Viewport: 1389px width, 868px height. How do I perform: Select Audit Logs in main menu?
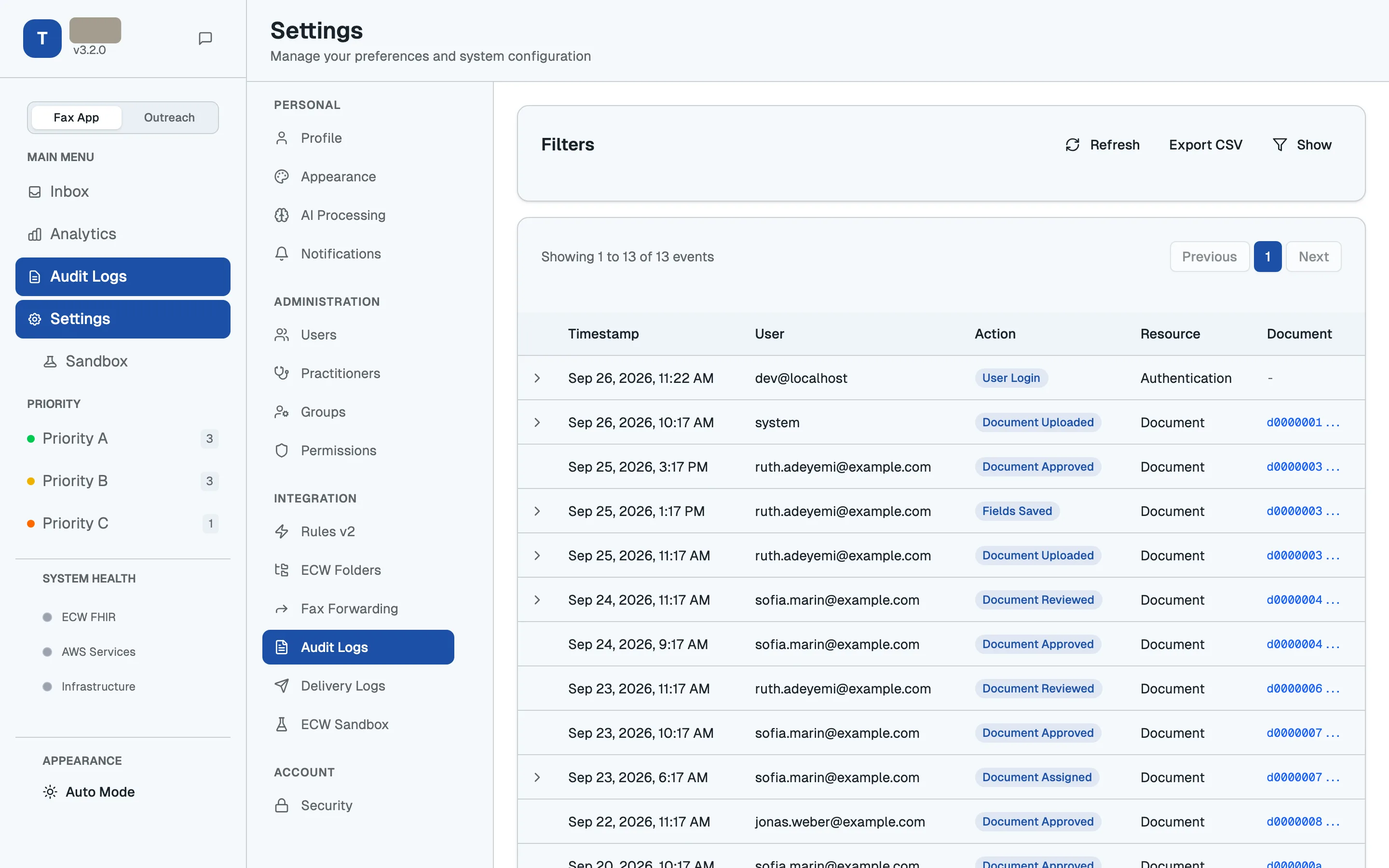click(123, 277)
